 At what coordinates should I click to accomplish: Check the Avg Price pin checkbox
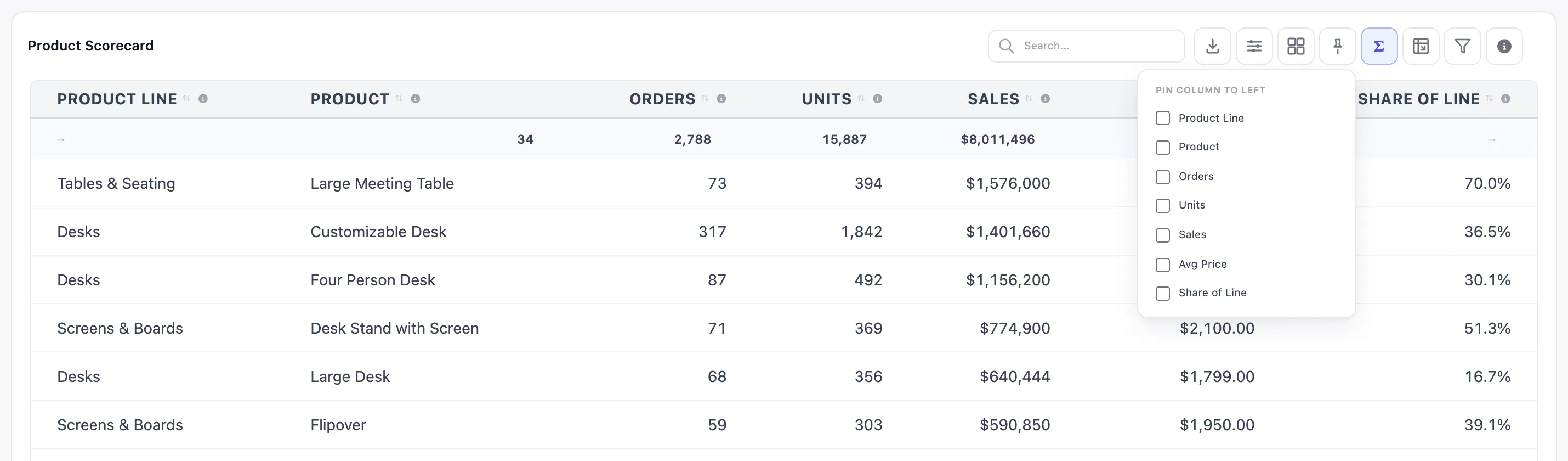(1163, 265)
